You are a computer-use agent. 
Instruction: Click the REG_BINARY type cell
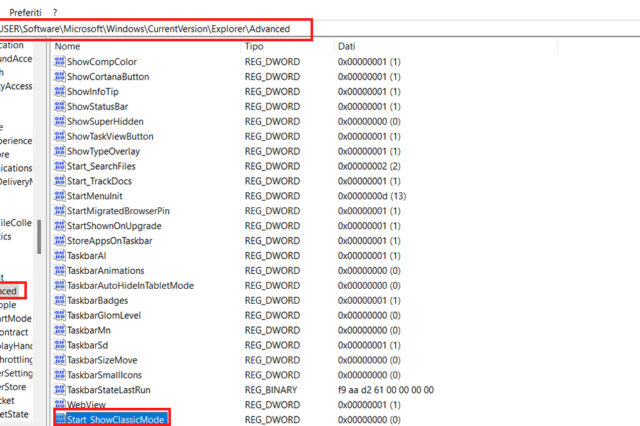tap(271, 390)
